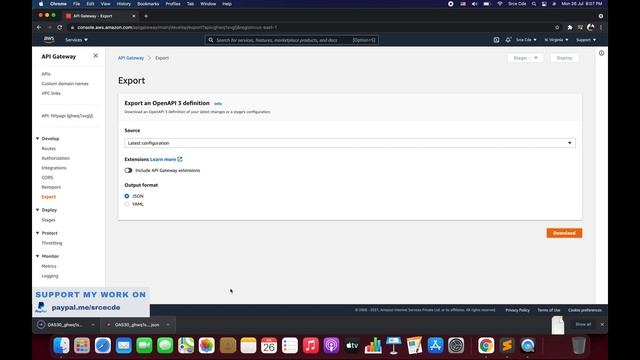Open the Support dropdown
Image resolution: width=640 pixels, height=360 pixels.
coord(586,40)
